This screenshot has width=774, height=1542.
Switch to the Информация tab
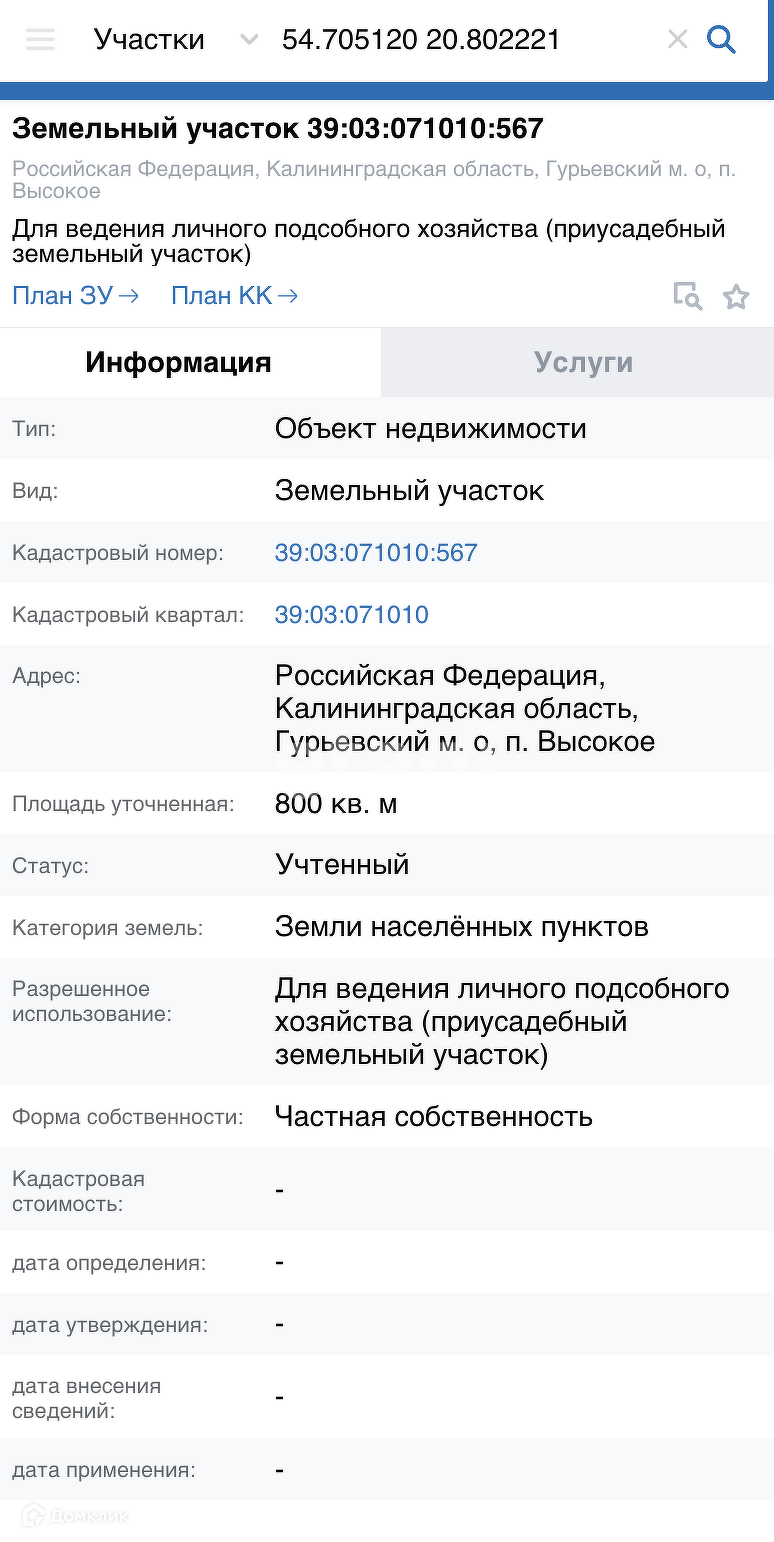[x=178, y=362]
